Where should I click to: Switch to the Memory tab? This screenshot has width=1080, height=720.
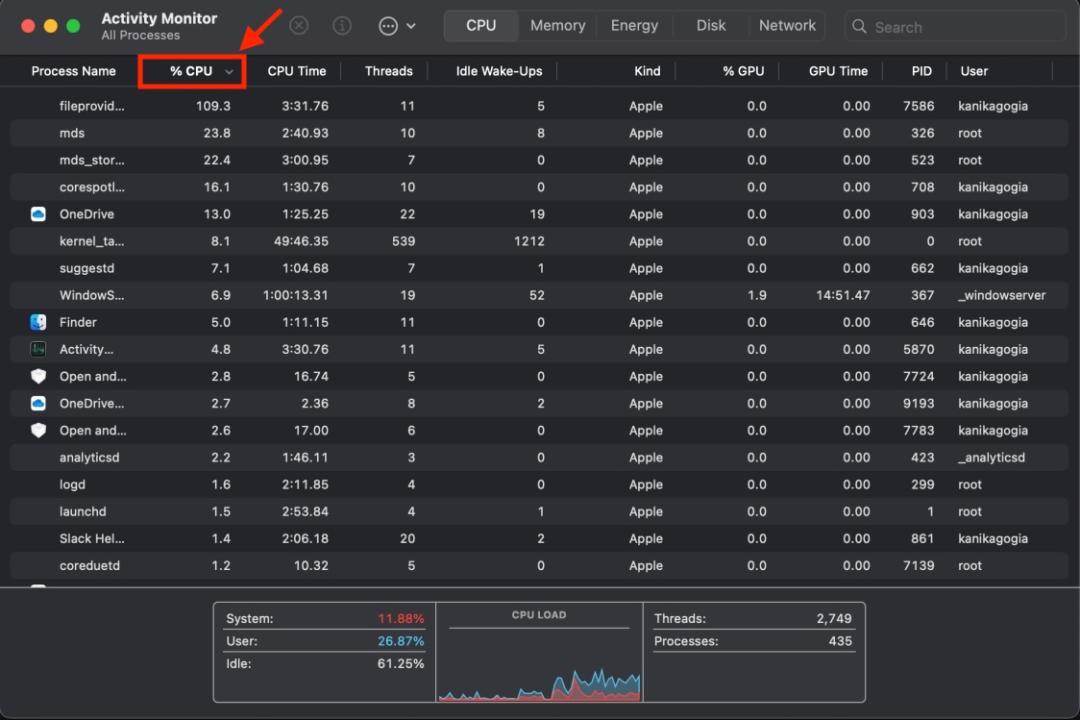(x=557, y=25)
